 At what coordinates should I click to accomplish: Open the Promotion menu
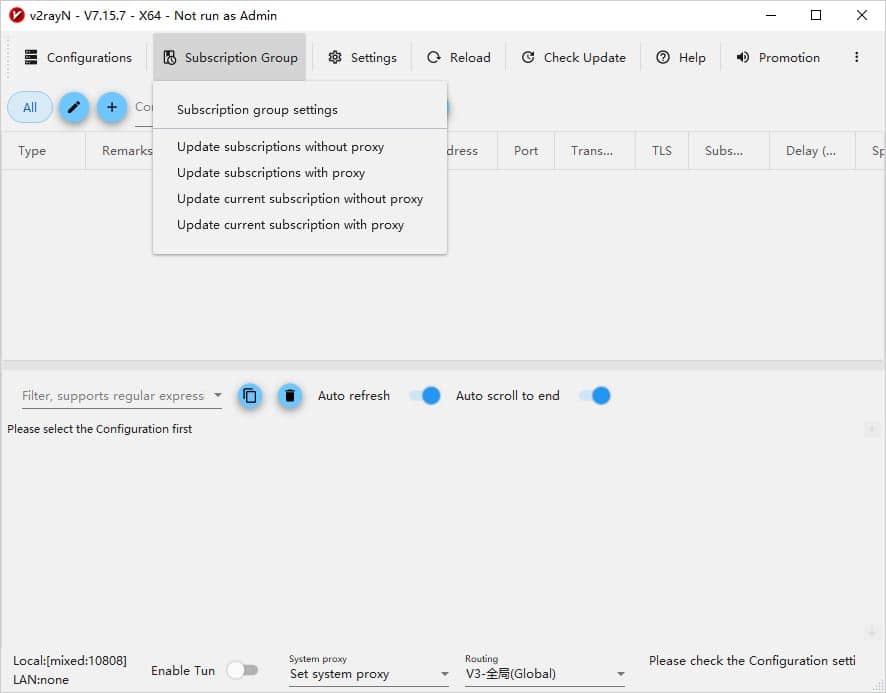click(x=778, y=58)
